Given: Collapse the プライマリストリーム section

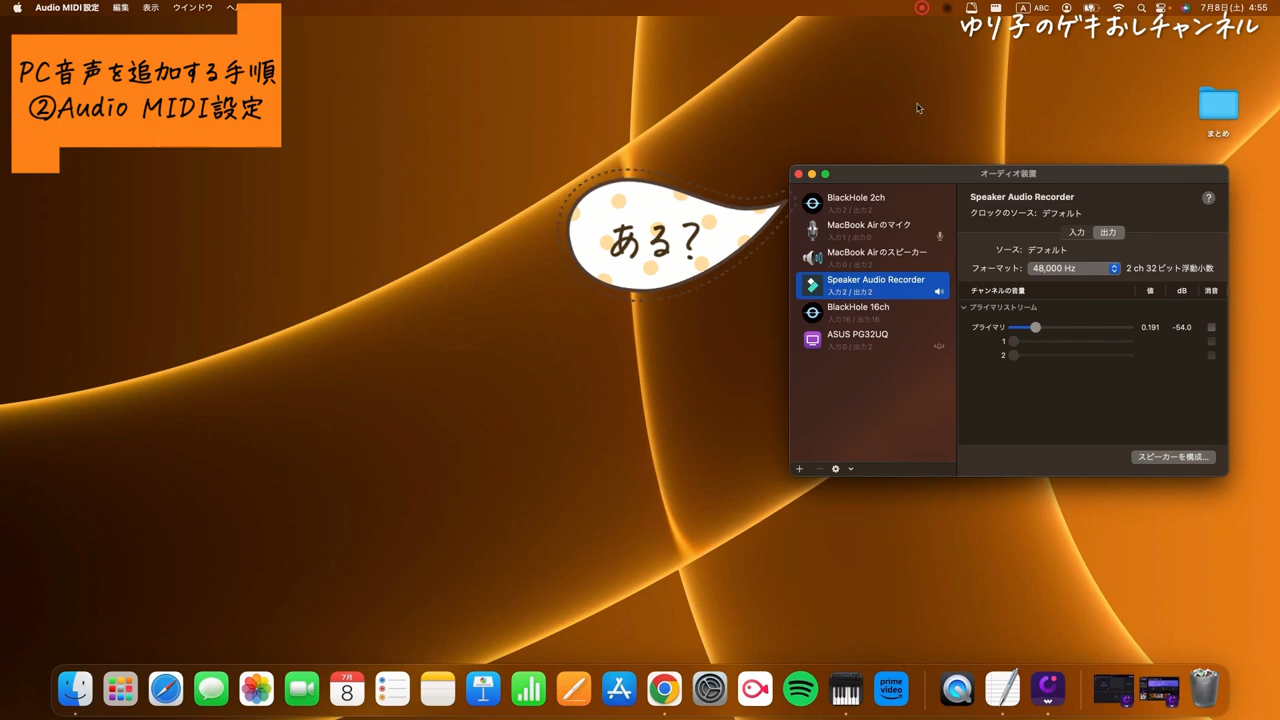Looking at the screenshot, I should click(964, 308).
